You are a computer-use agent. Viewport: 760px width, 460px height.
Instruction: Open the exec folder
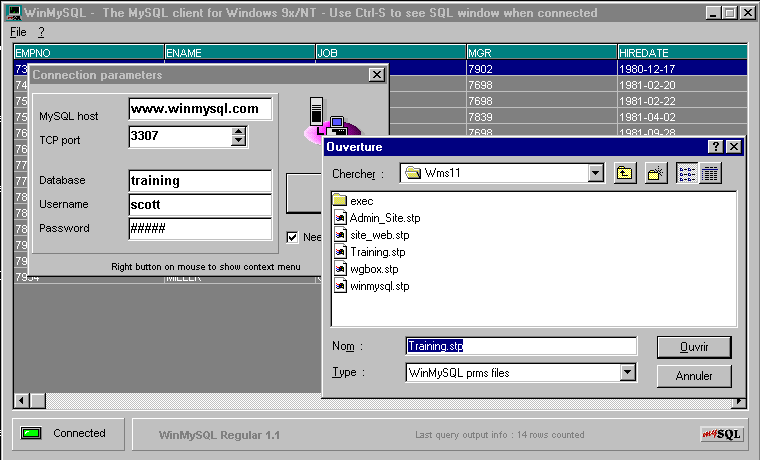[354, 201]
